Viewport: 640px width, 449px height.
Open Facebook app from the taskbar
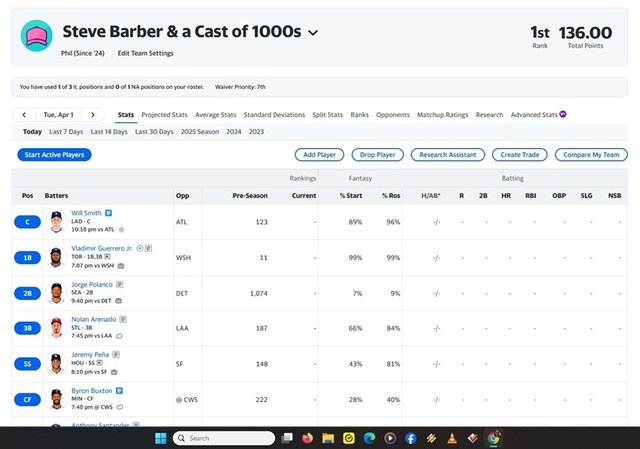pyautogui.click(x=411, y=438)
